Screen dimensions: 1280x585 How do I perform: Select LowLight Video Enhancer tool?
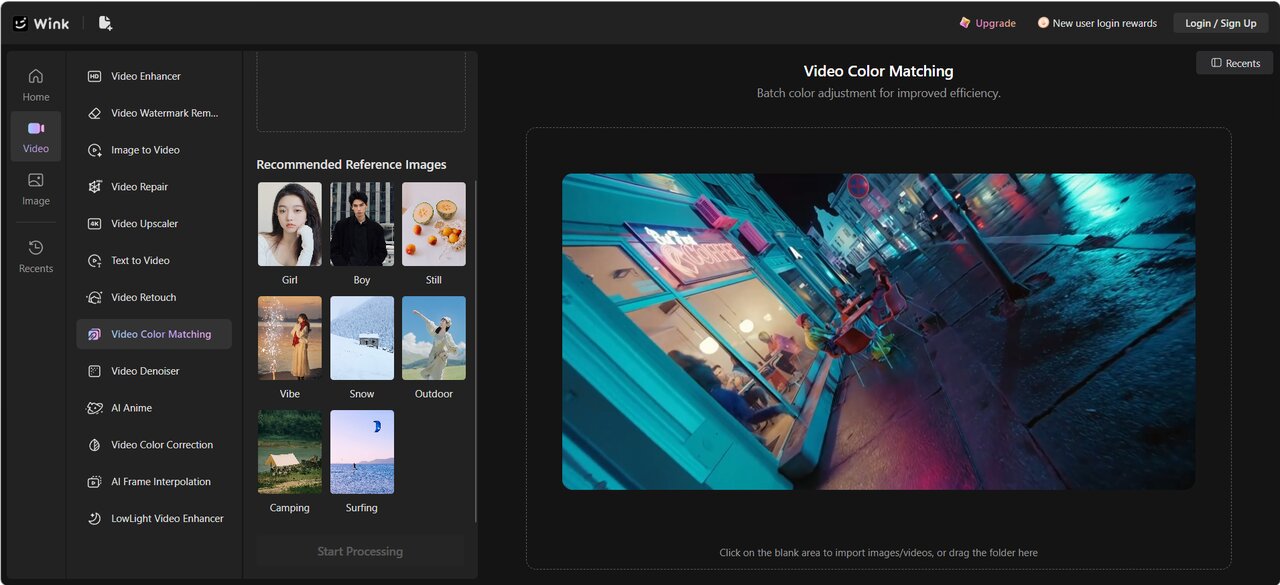coord(154,519)
